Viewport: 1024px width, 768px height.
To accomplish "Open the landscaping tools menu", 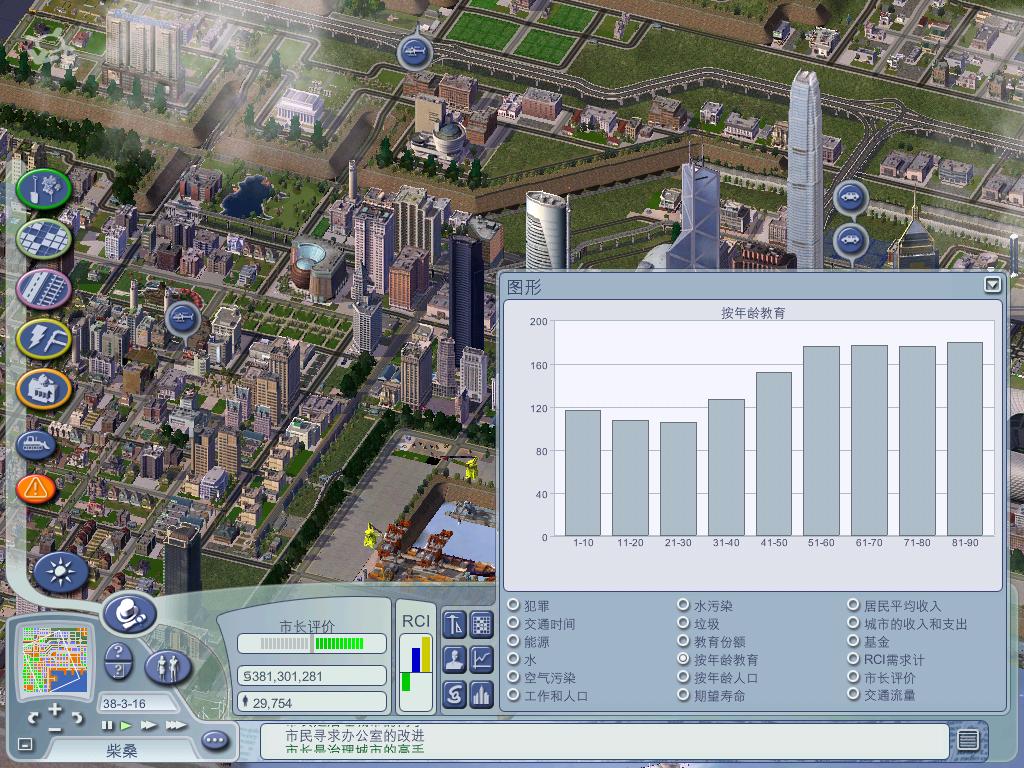I will point(44,190).
